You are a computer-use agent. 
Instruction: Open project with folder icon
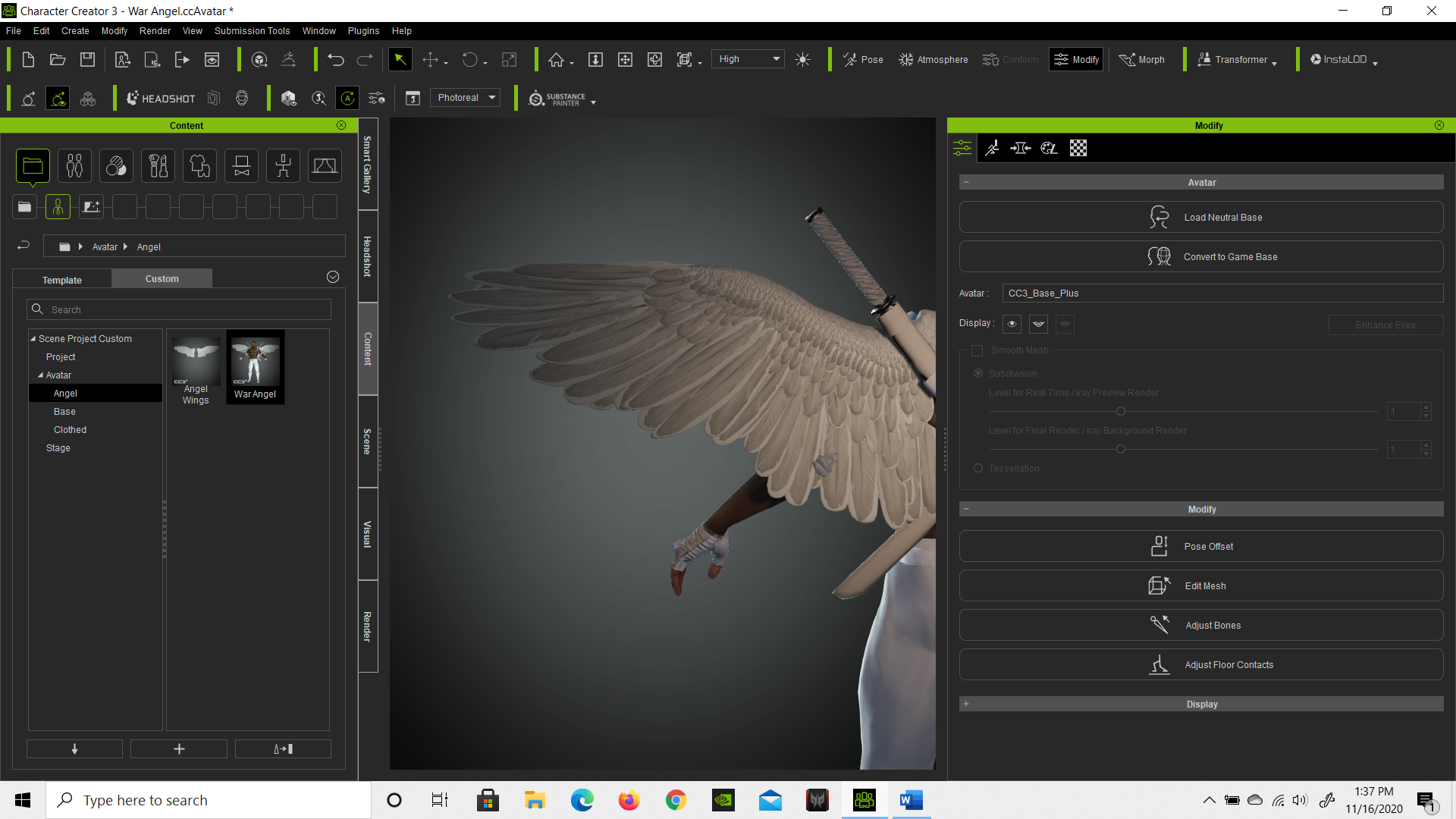coord(58,60)
